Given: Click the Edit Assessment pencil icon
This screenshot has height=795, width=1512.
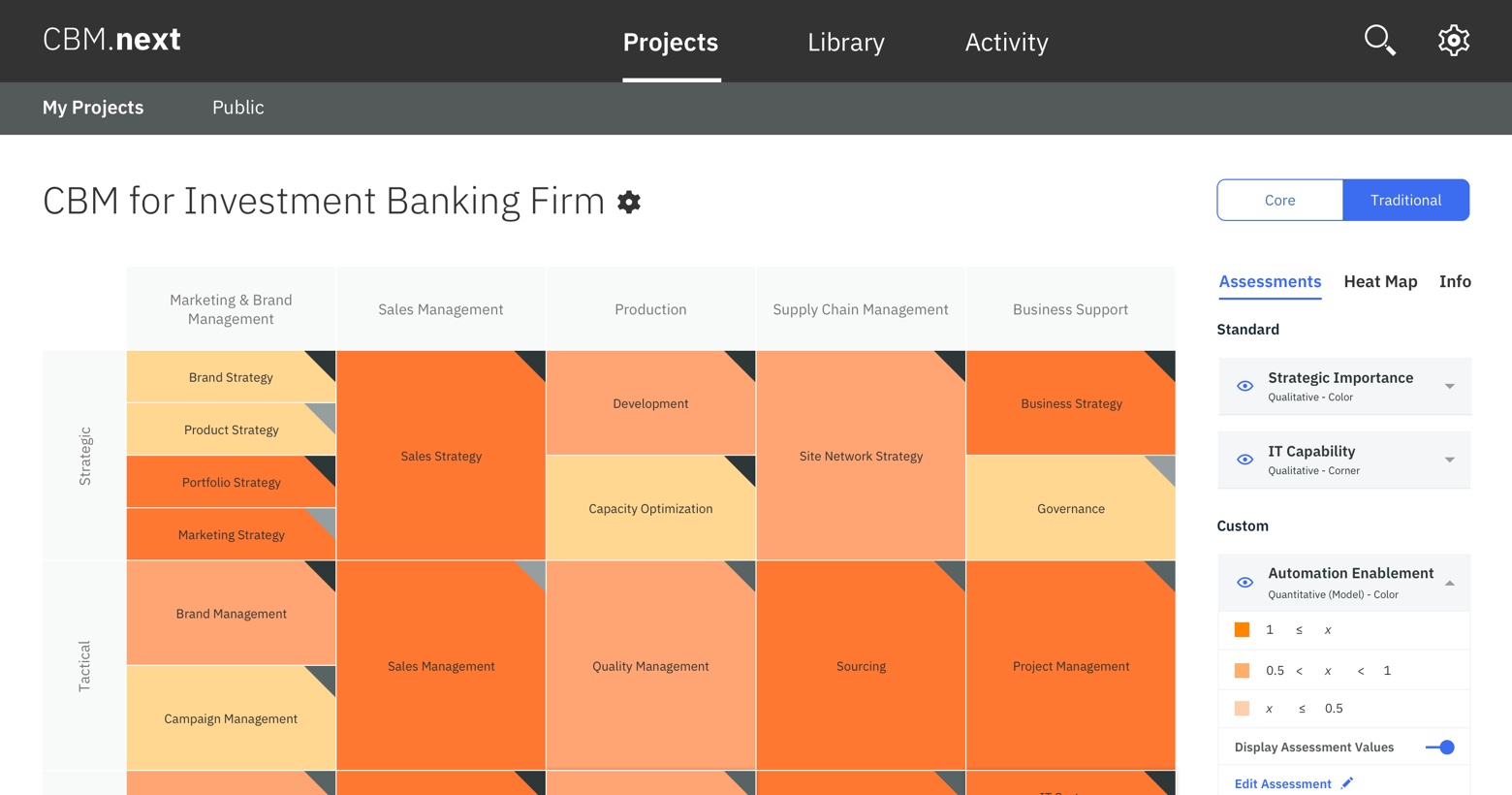Looking at the screenshot, I should point(1347,783).
